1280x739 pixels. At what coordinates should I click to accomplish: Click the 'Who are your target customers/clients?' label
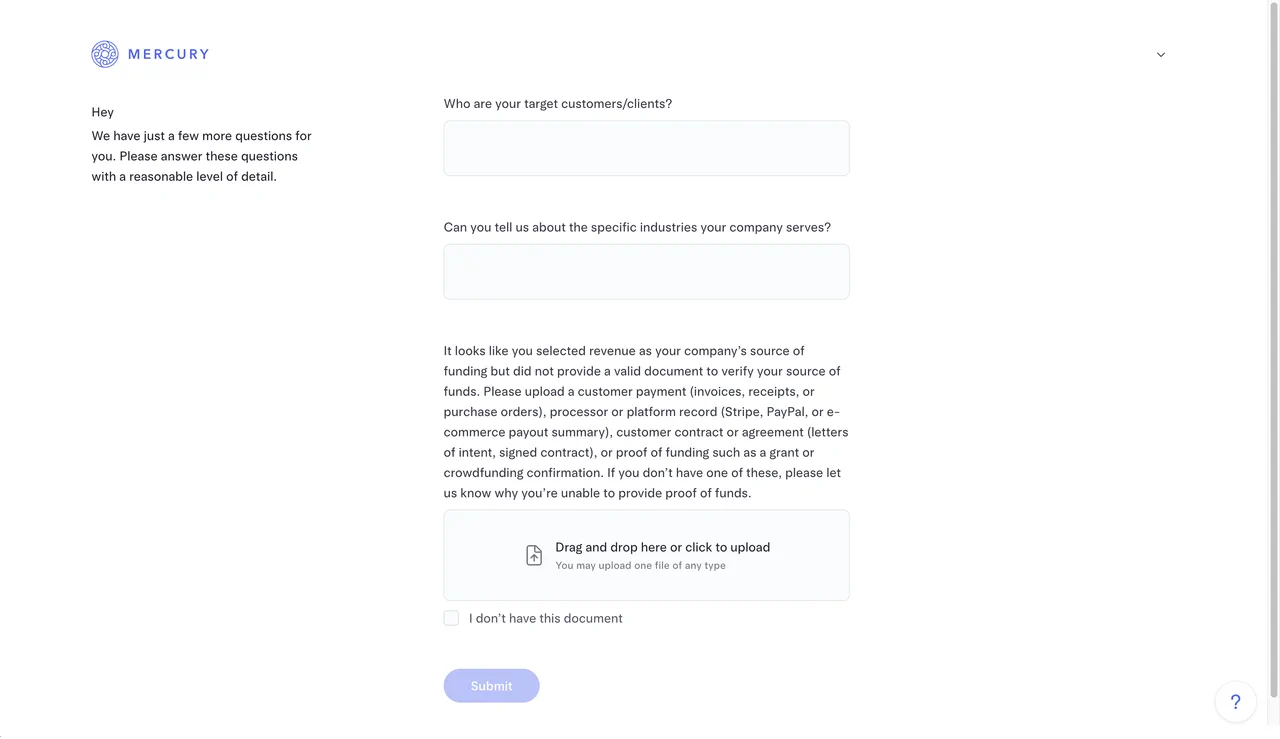click(557, 104)
